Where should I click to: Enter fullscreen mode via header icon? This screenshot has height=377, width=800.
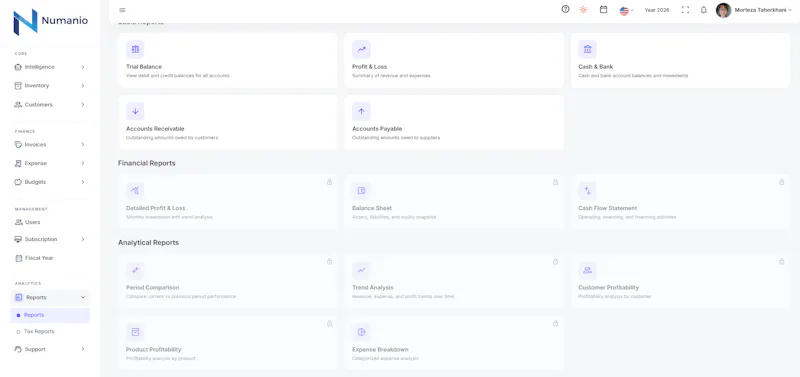[x=685, y=10]
